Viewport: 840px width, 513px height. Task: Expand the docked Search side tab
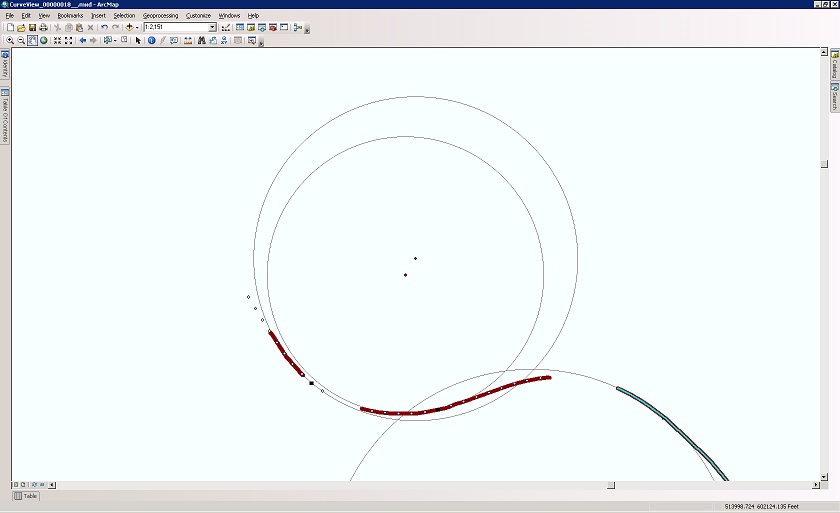[835, 96]
